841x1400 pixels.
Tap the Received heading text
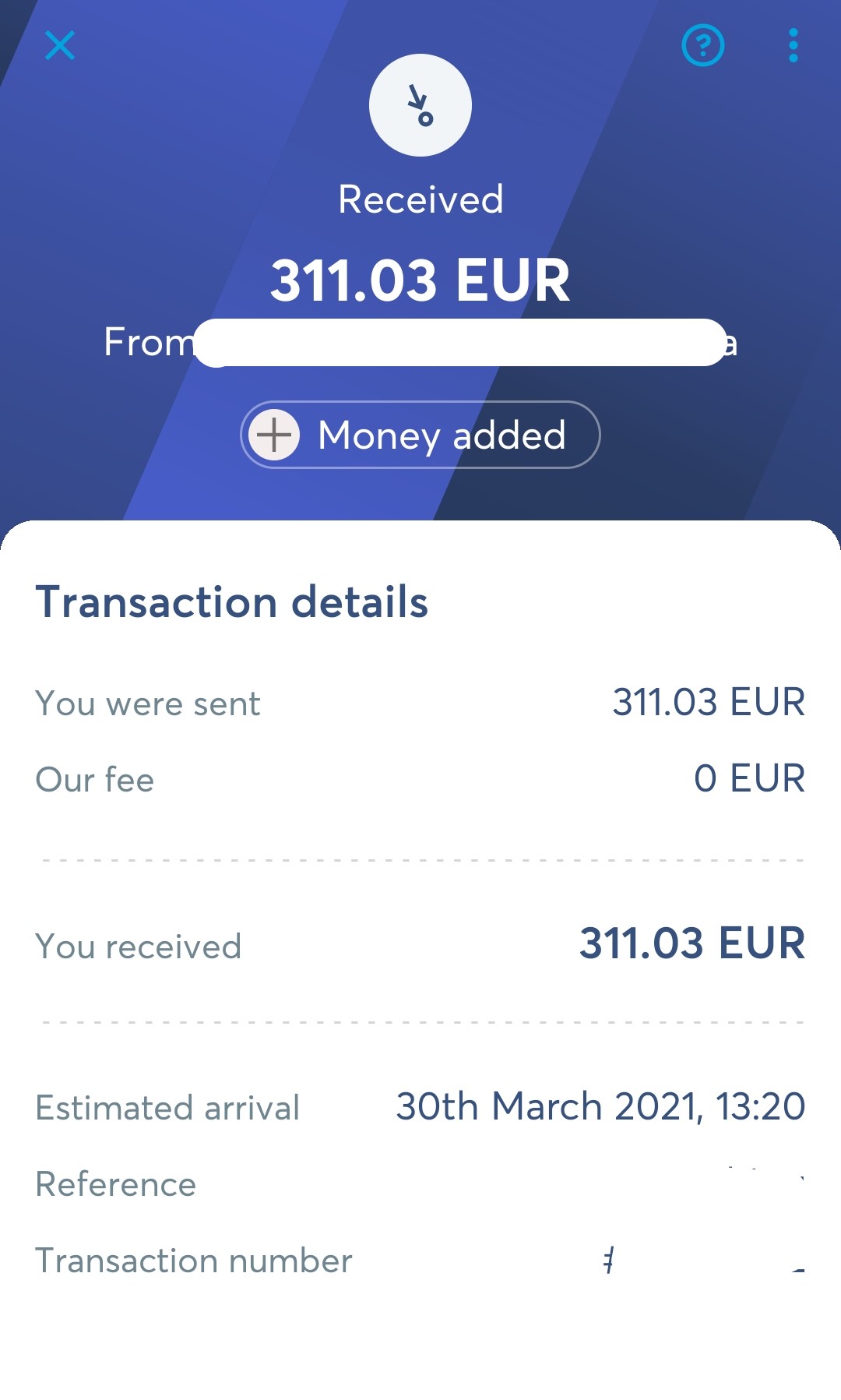420,199
